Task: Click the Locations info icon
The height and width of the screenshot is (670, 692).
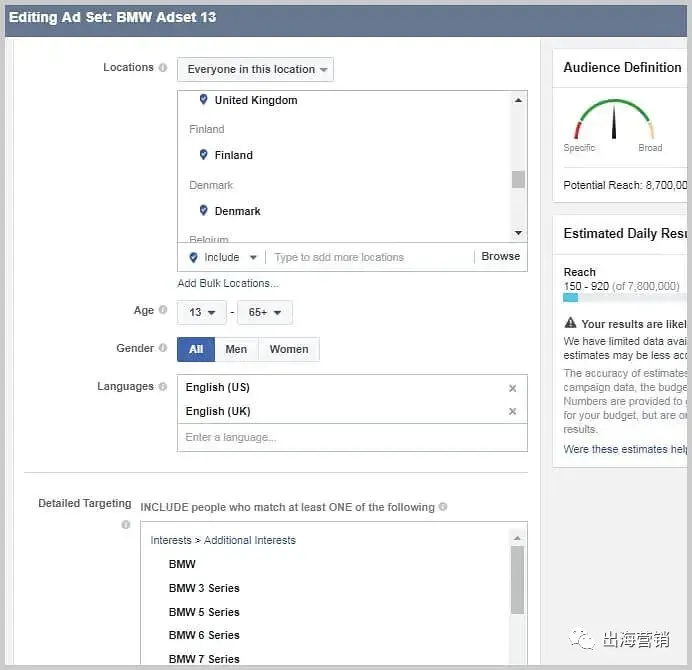Action: click(163, 68)
